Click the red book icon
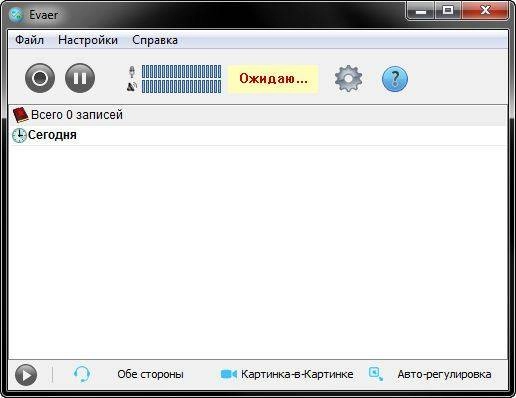This screenshot has width=516, height=398. [x=20, y=115]
